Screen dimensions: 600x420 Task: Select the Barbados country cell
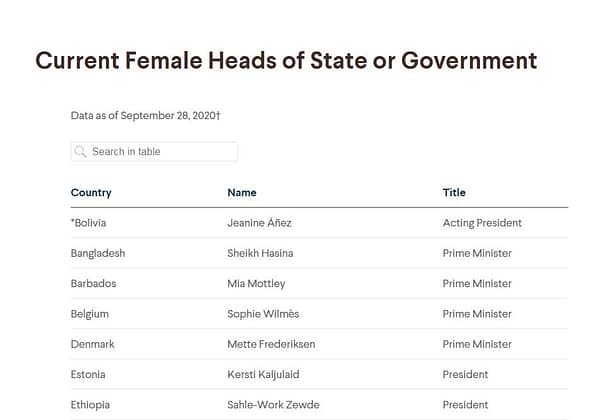click(x=93, y=283)
